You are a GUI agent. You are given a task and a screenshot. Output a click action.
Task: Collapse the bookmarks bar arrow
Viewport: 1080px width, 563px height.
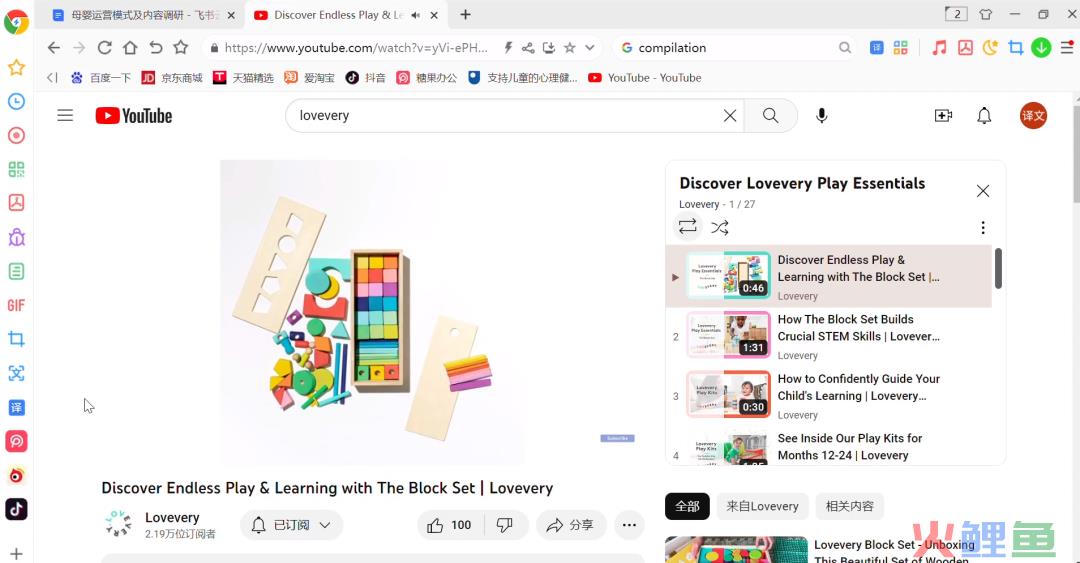click(52, 78)
